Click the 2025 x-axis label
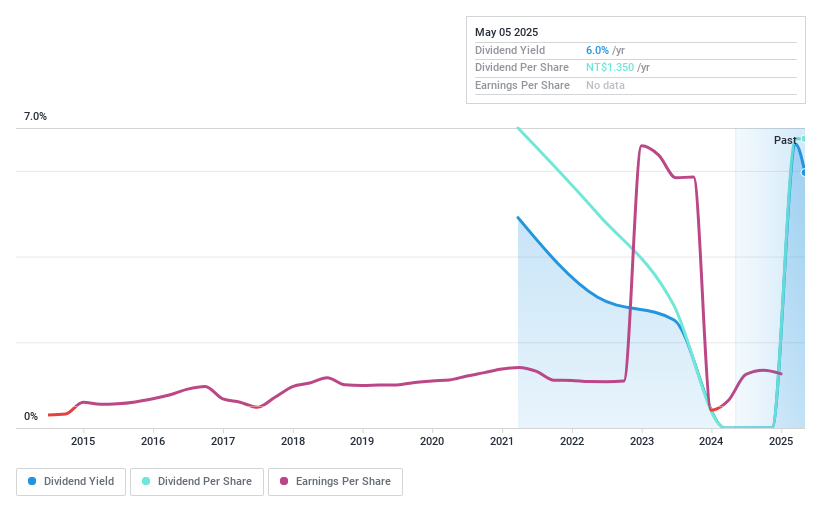Screen dimensions: 821x508 pos(781,441)
